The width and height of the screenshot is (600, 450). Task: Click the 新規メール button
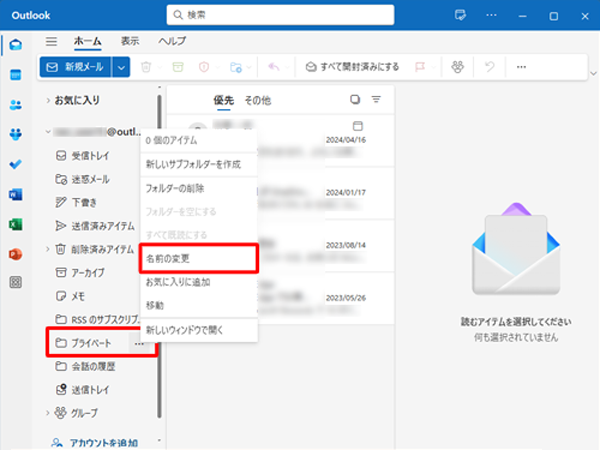75,67
